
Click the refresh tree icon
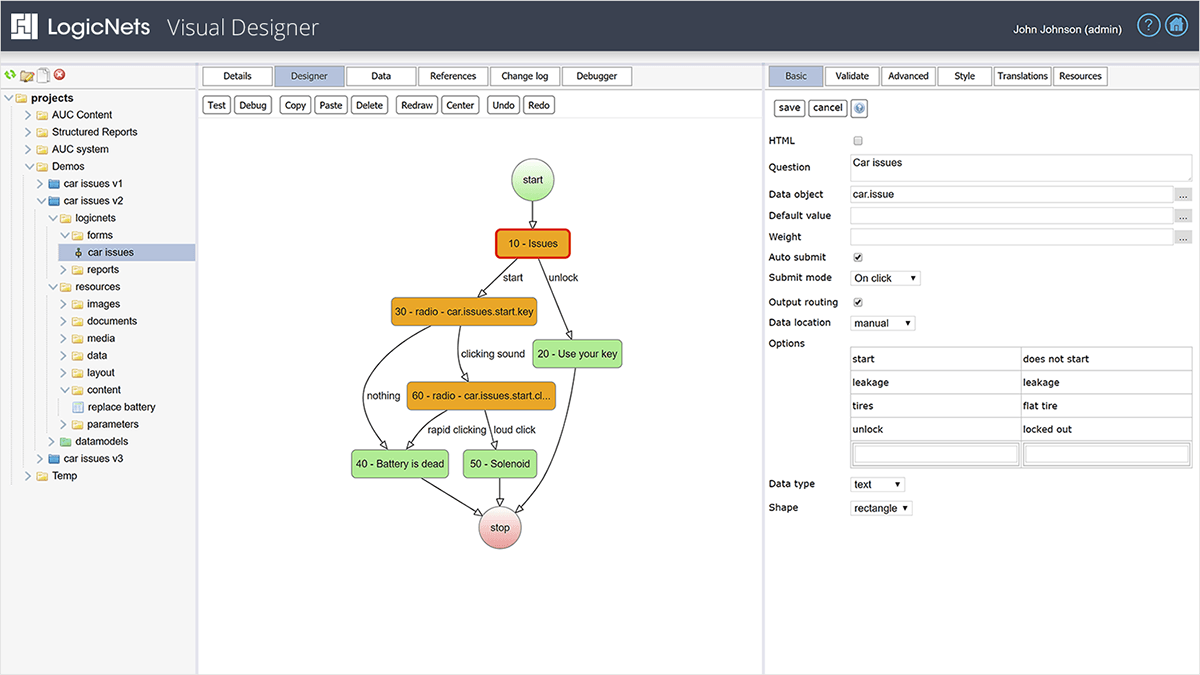[x=10, y=75]
